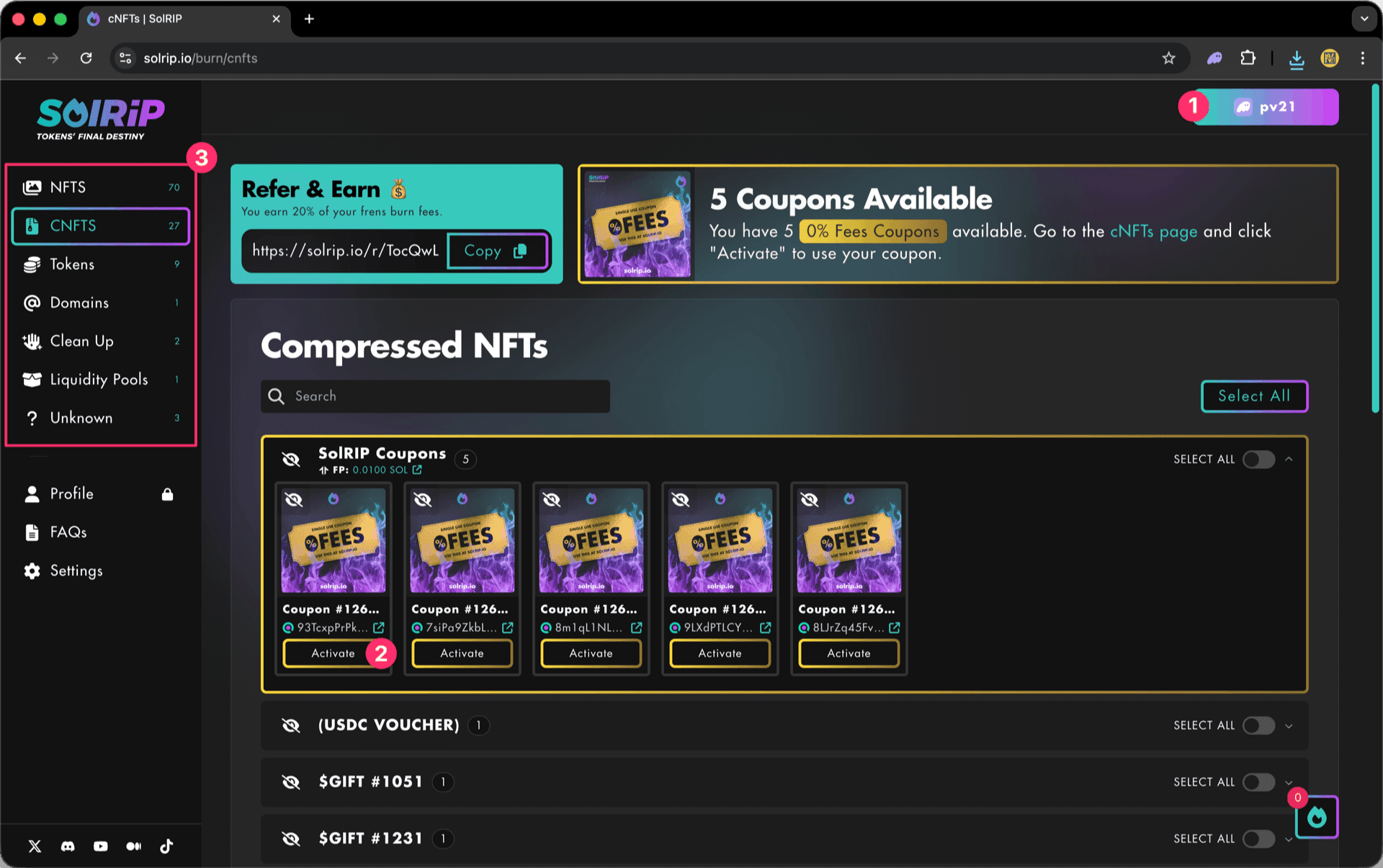Open the Liquidity Pools section
Viewport: 1383px width, 868px height.
coord(101,380)
